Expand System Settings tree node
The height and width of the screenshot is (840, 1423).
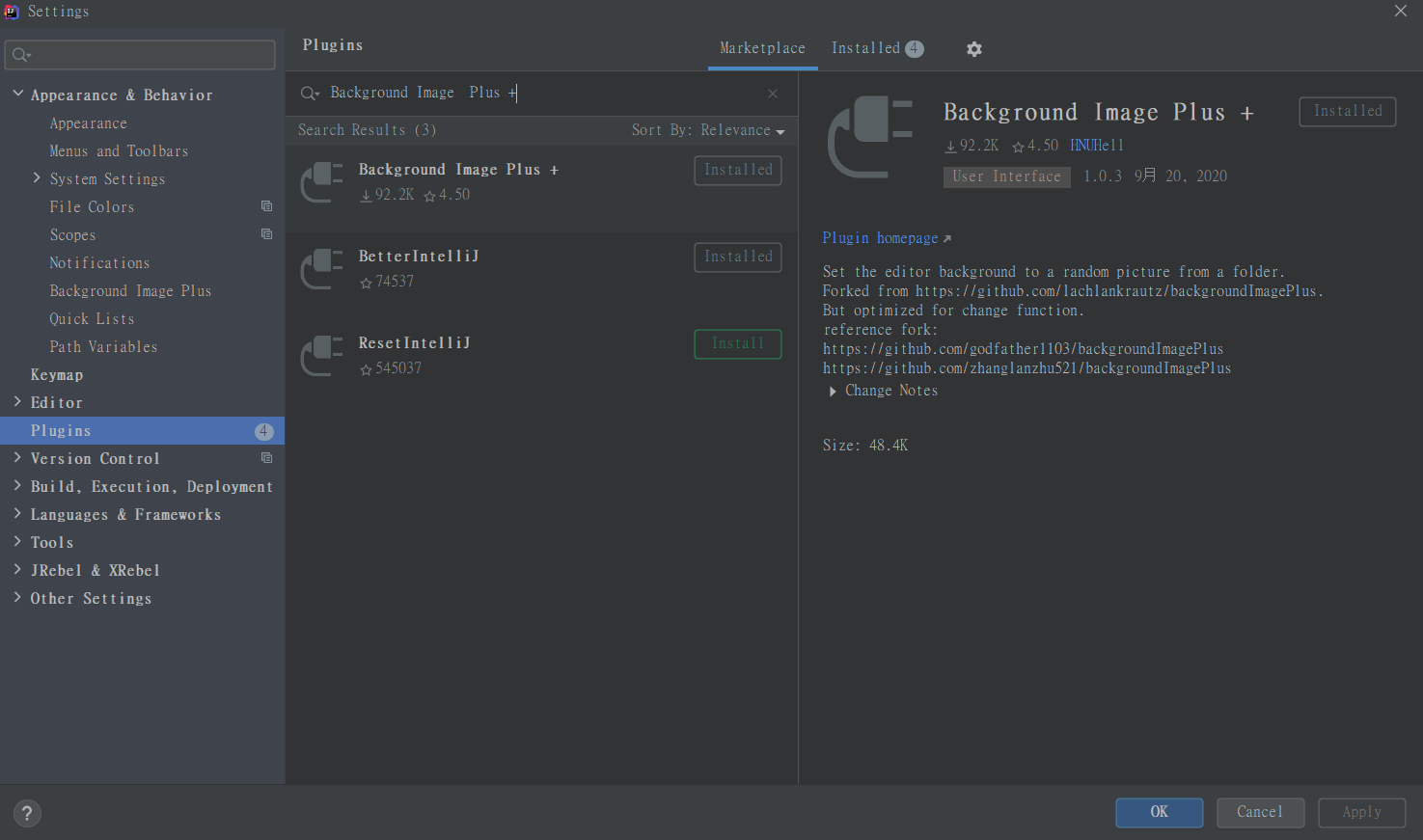(x=37, y=177)
